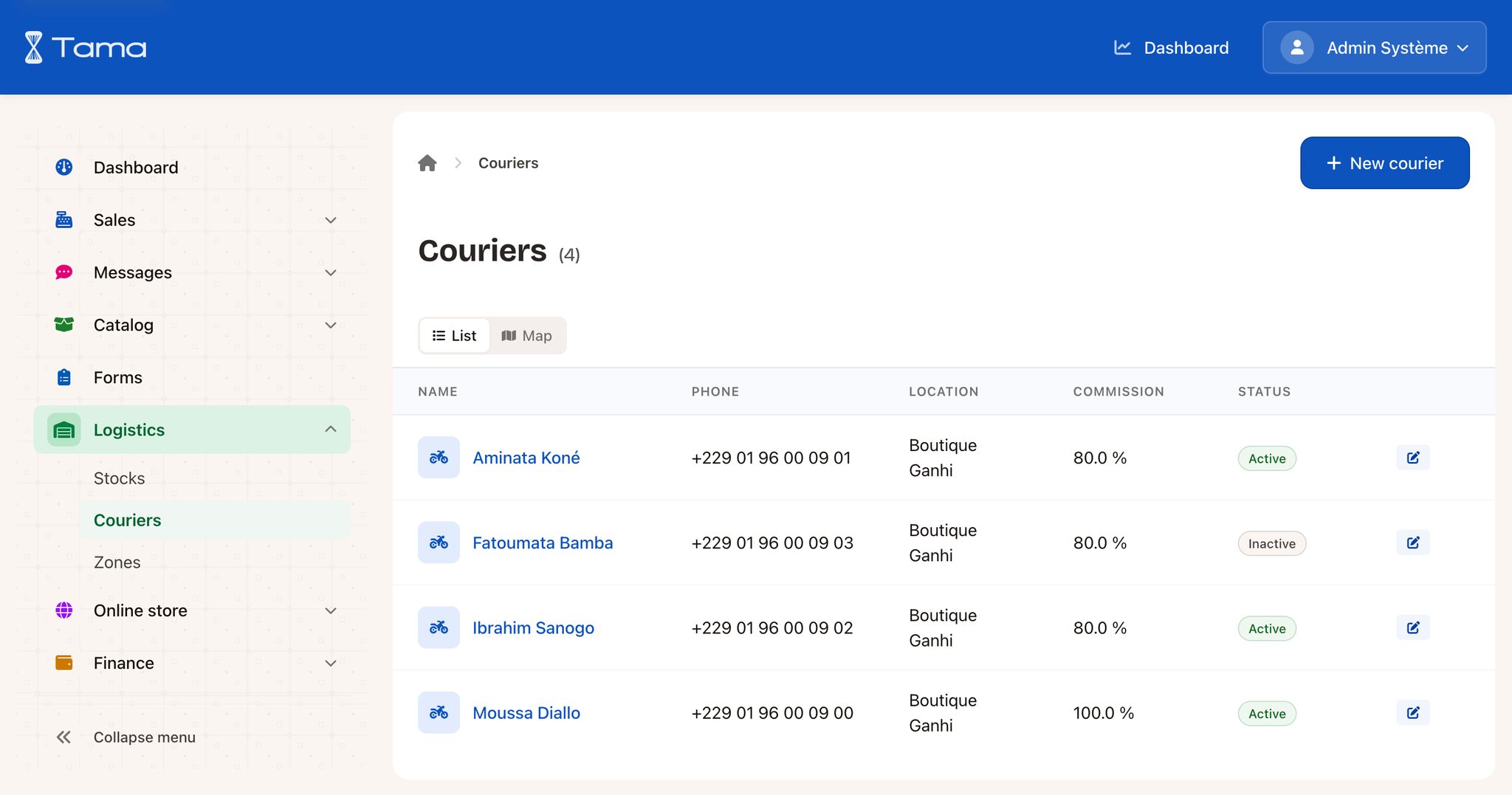Edit Moussa Diallo courier record
1512x795 pixels.
tap(1413, 712)
